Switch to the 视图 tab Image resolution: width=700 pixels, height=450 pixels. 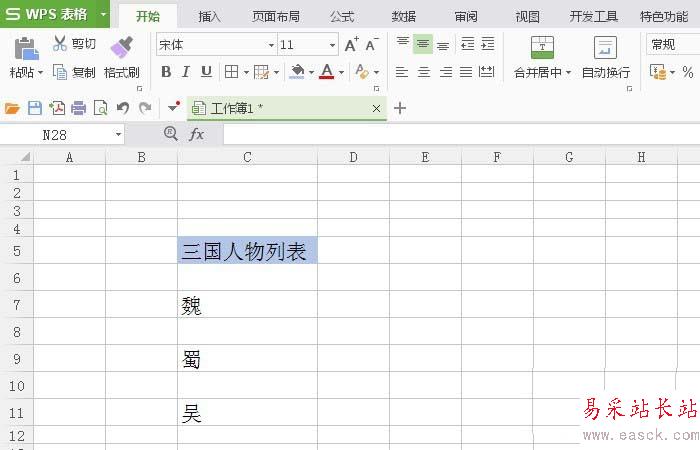528,17
